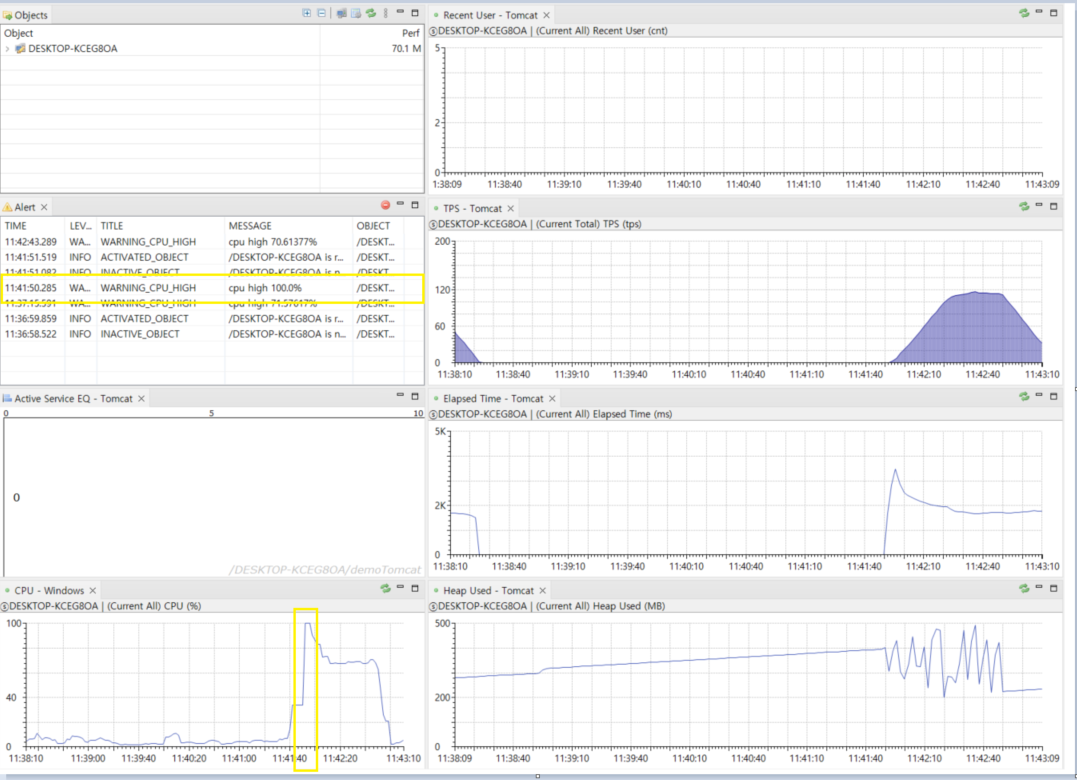Close the Recent User - Tomcat tab
This screenshot has width=1077, height=780.
(547, 15)
